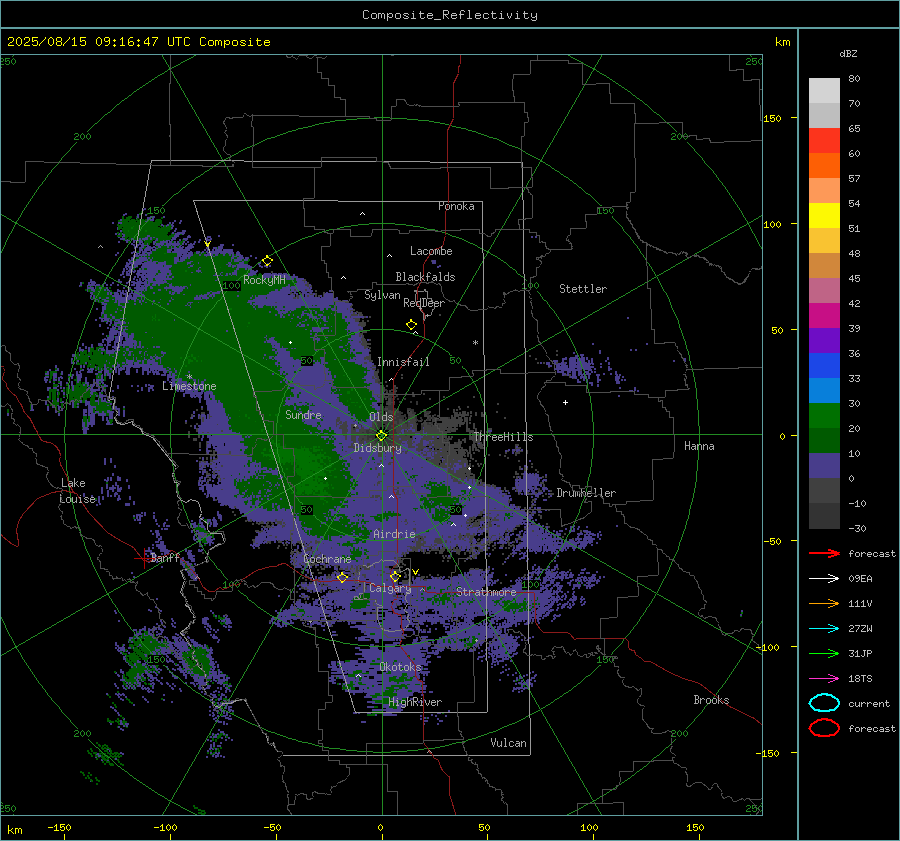Click the Airdrie city label
Viewport: 900px width, 841px height.
pos(394,534)
